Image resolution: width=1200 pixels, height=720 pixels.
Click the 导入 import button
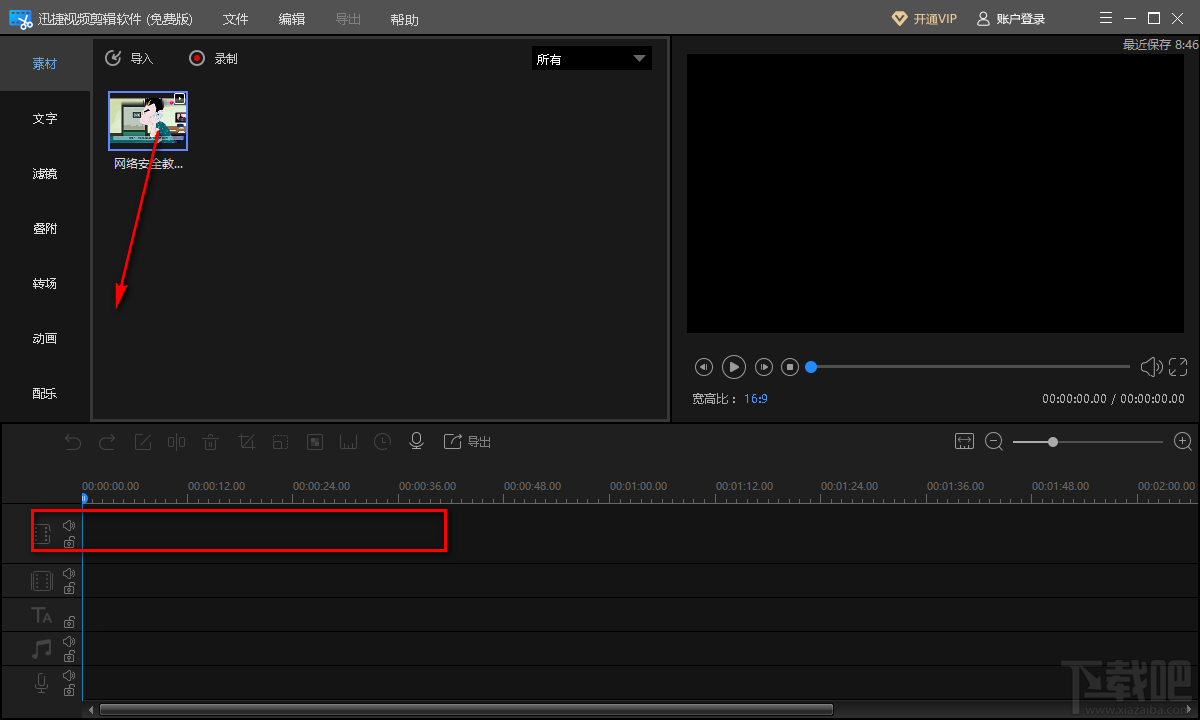point(129,59)
